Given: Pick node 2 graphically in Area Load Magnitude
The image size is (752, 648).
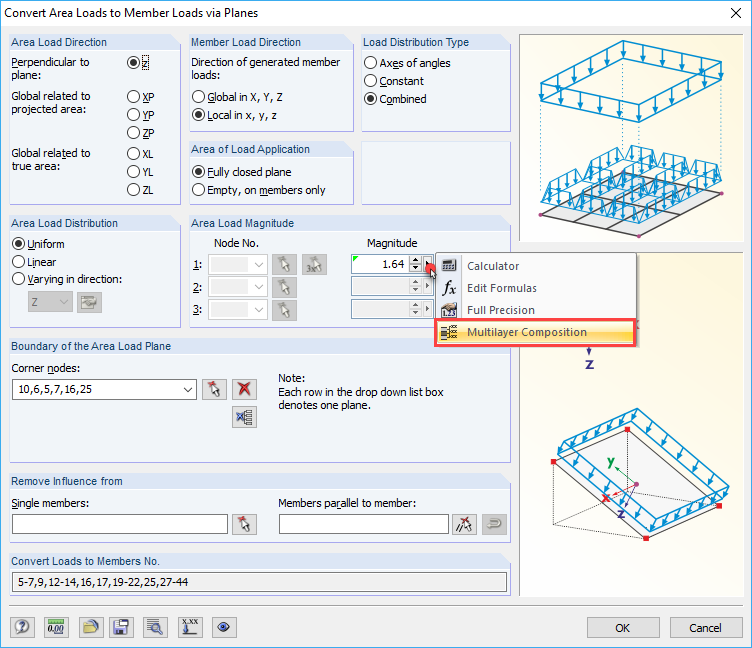Looking at the screenshot, I should tap(284, 287).
